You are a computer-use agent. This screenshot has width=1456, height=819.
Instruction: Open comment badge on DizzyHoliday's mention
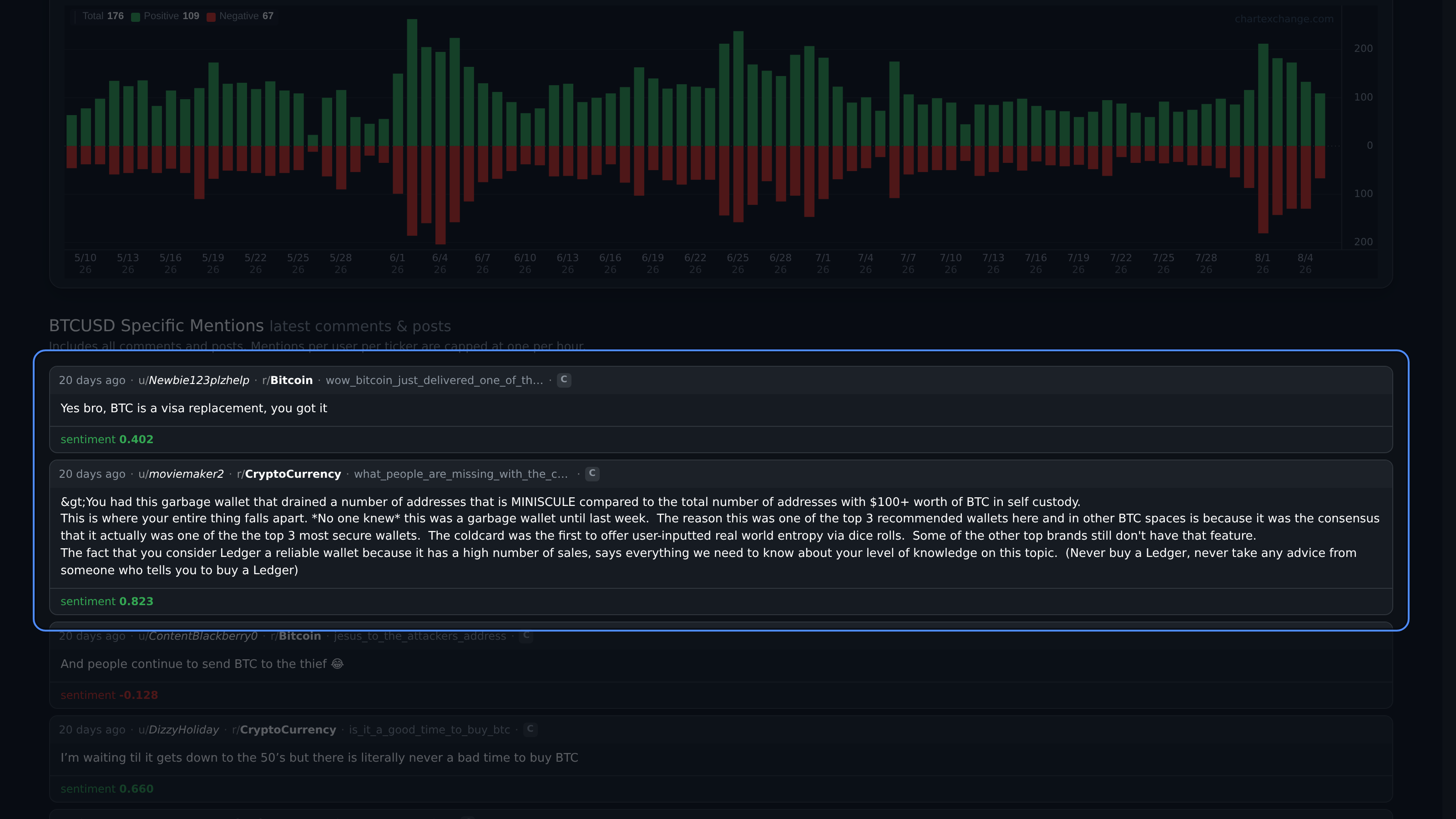tap(530, 729)
